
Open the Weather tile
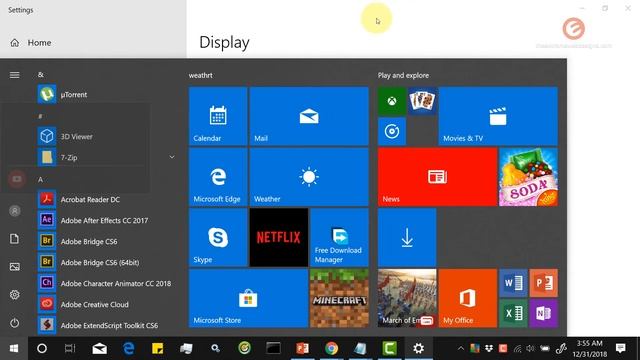click(x=309, y=177)
